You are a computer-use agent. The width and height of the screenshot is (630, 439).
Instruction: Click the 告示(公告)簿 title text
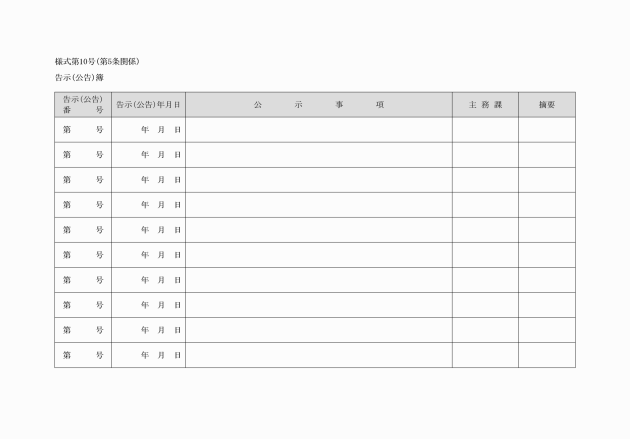pos(79,78)
